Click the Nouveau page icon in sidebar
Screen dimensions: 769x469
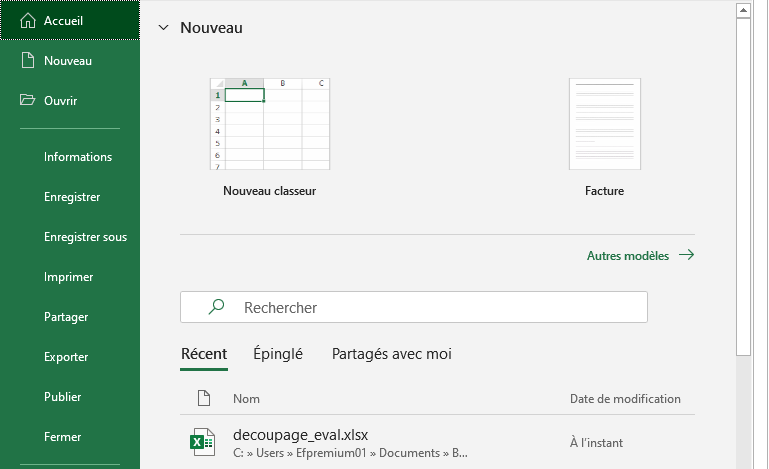tap(27, 60)
